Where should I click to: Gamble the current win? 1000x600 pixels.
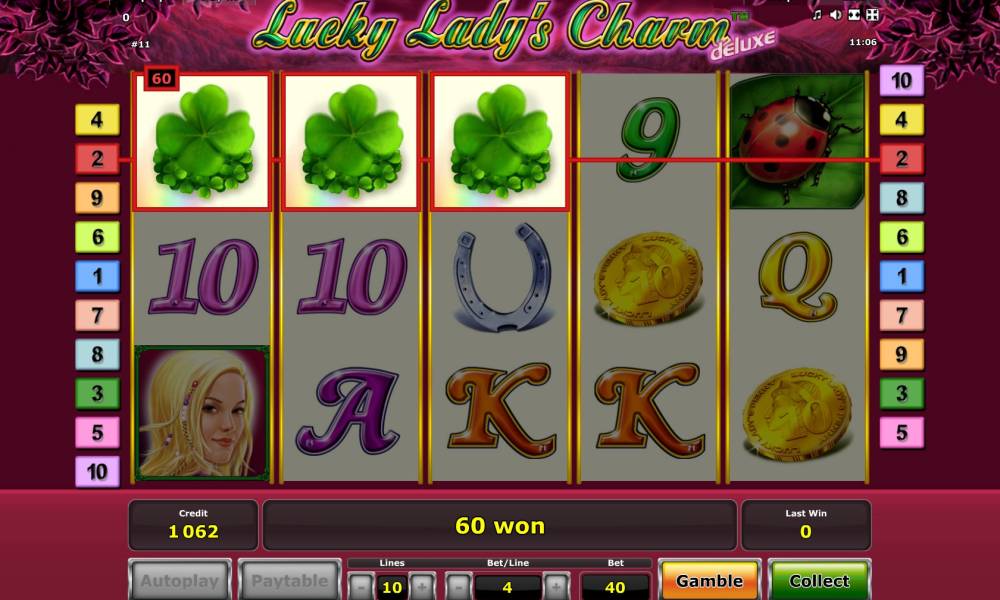click(x=709, y=580)
